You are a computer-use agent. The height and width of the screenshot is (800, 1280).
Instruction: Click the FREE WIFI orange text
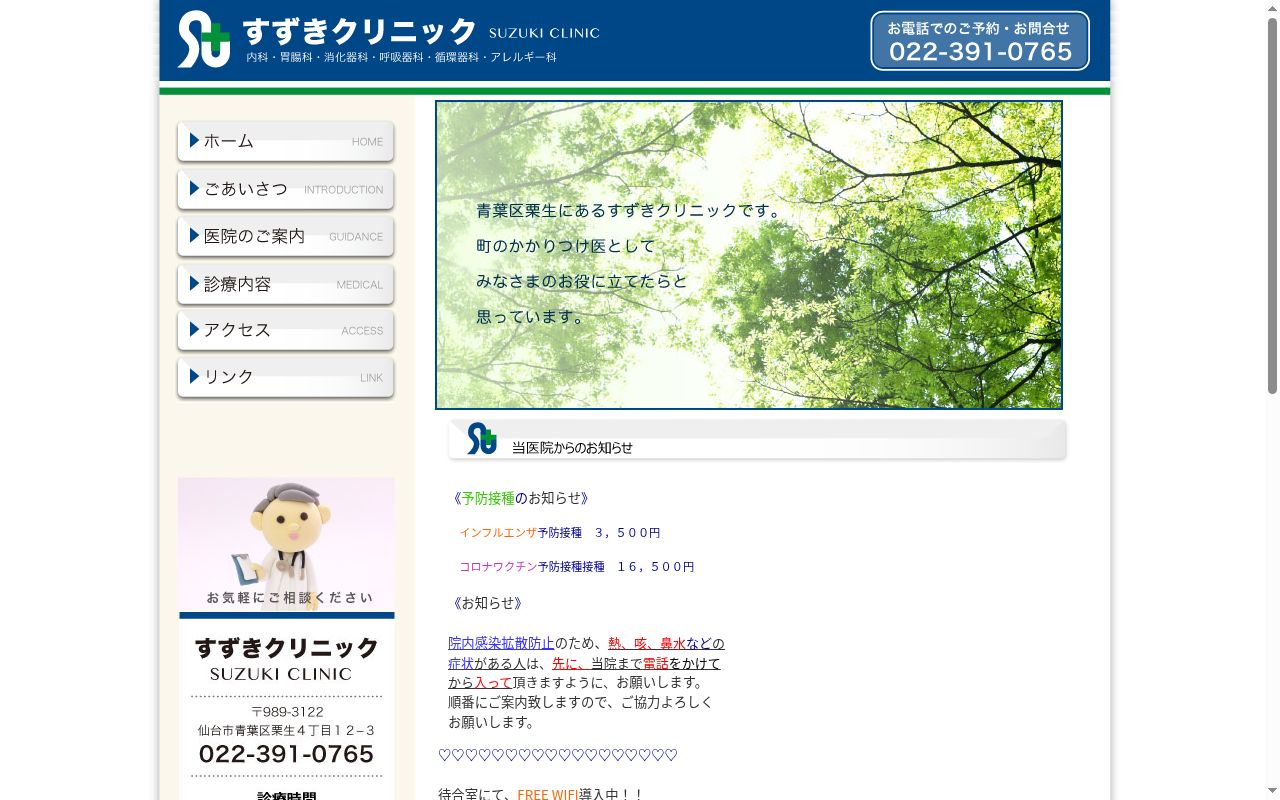click(x=548, y=795)
